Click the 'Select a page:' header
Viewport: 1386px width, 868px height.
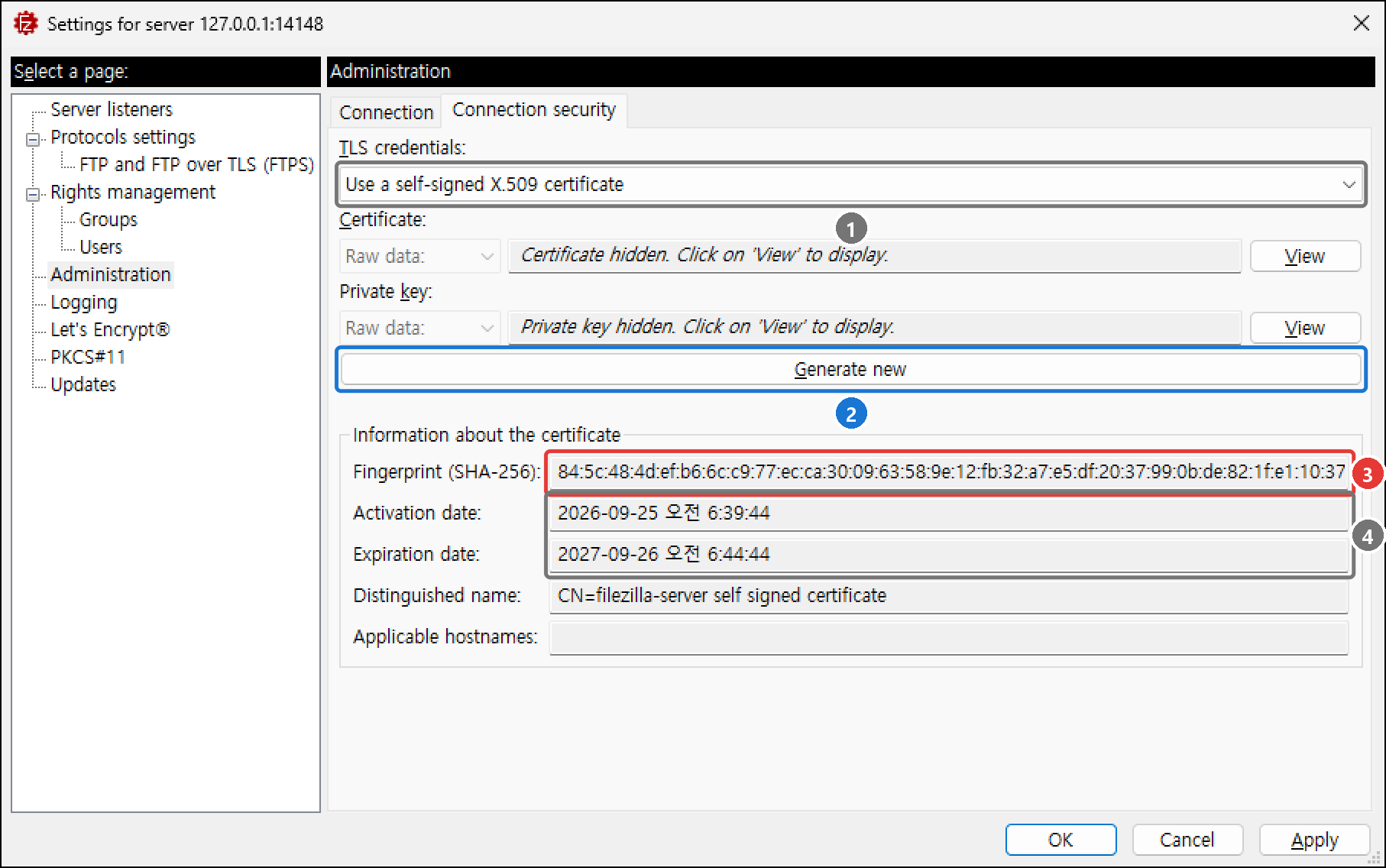(x=166, y=71)
